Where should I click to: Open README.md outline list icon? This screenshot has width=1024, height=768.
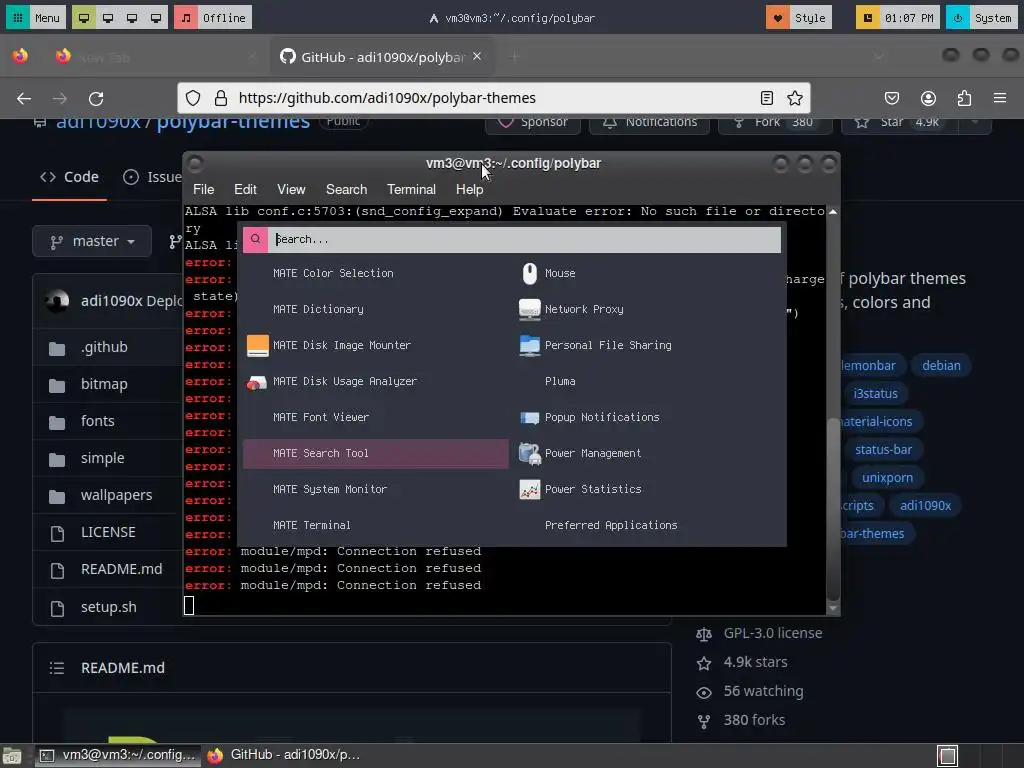pos(57,668)
